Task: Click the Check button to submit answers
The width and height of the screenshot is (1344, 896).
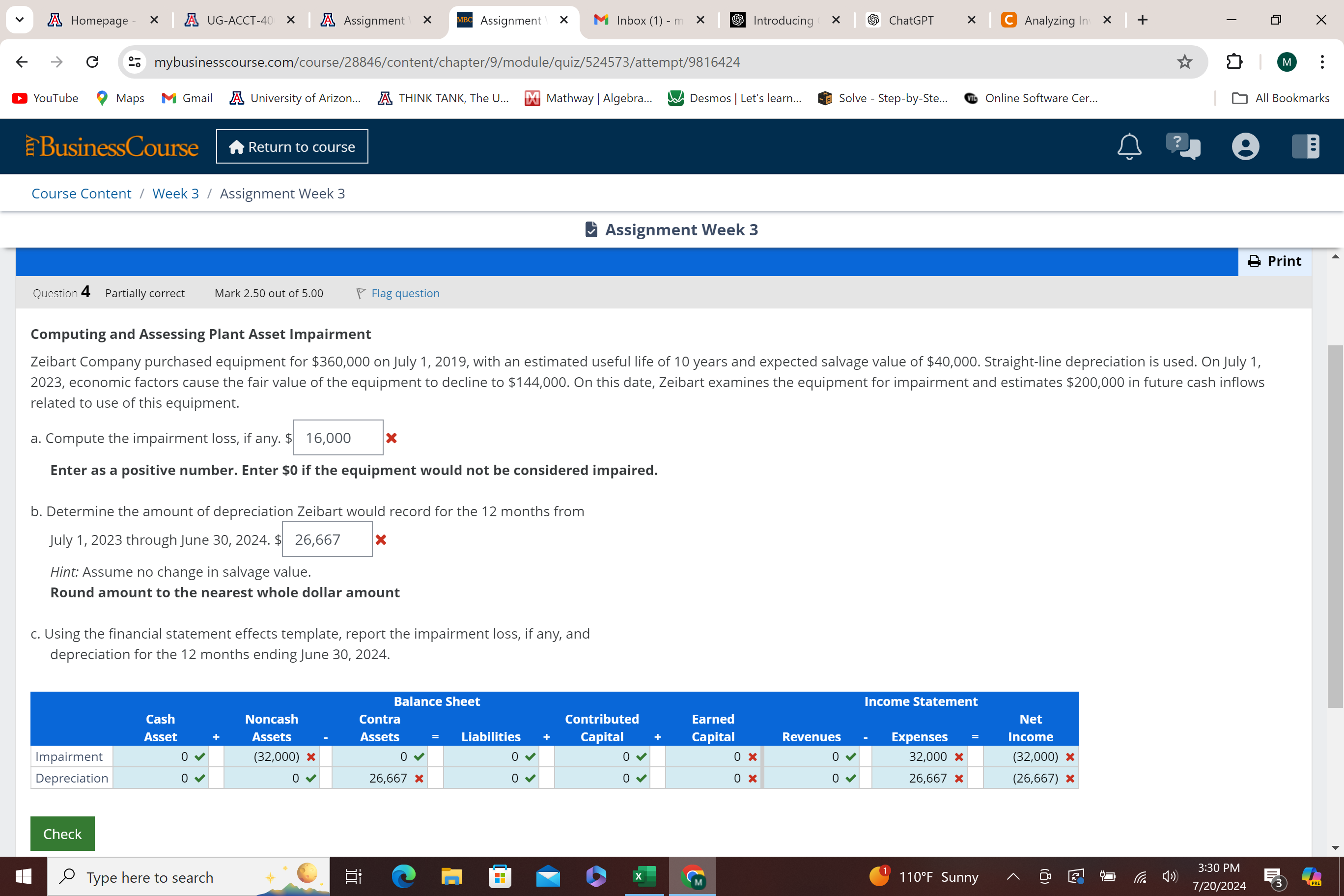Action: [x=62, y=833]
